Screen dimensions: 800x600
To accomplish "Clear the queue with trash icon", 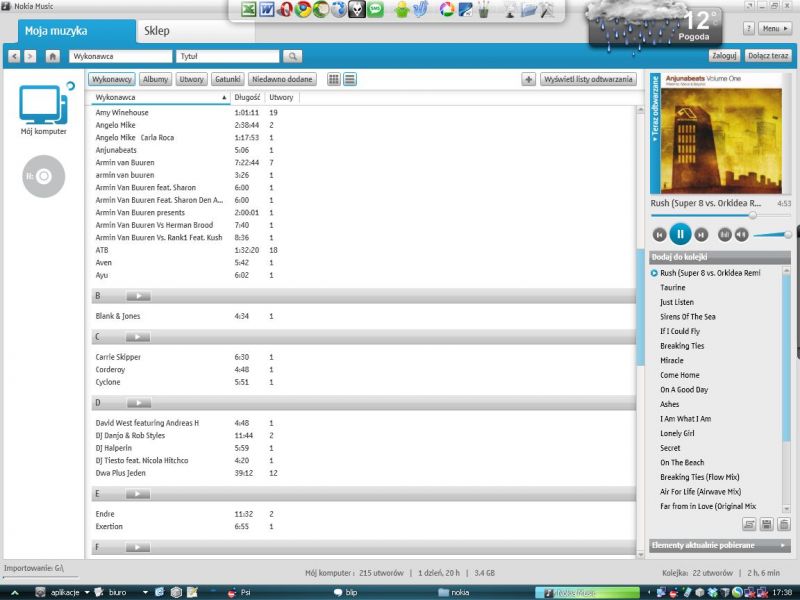I will [x=784, y=524].
